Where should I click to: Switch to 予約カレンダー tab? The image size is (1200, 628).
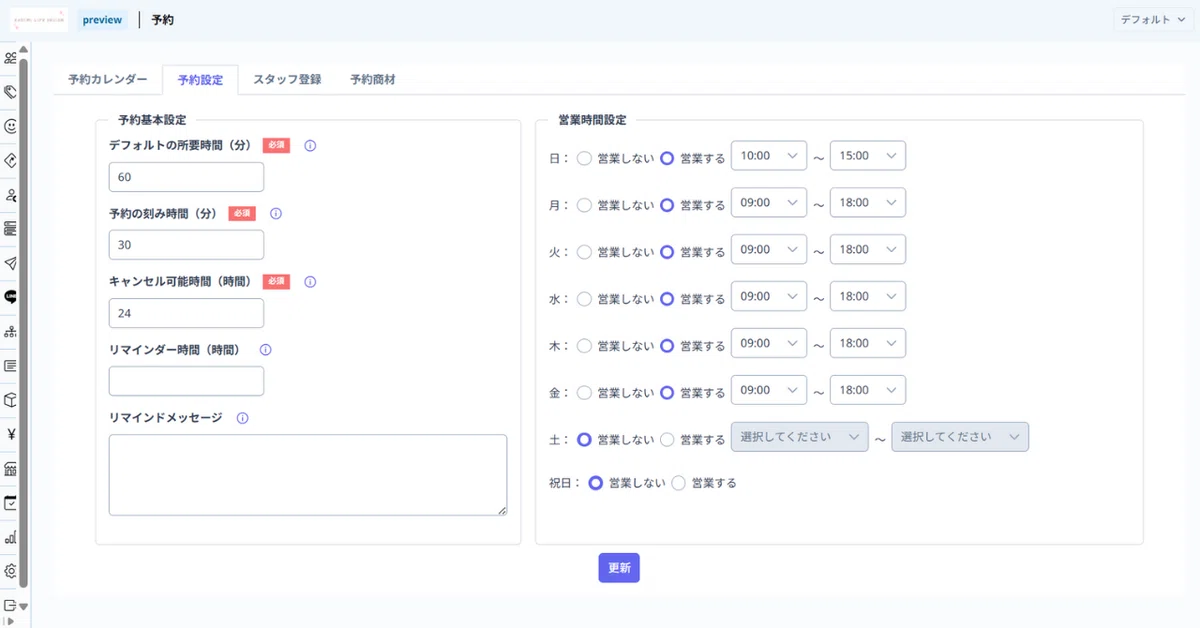[108, 79]
